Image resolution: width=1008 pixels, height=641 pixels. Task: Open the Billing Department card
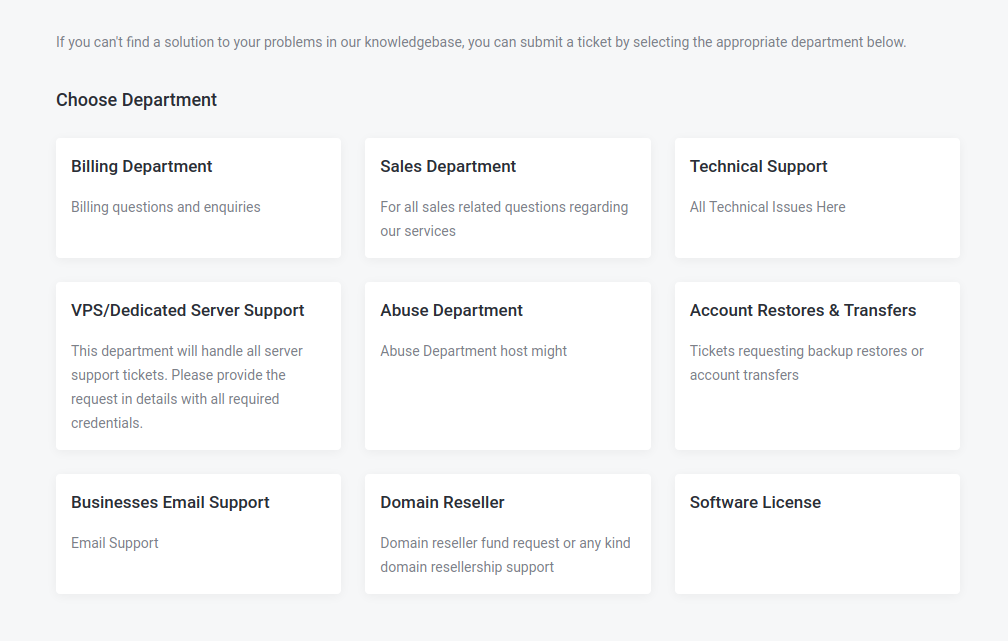pos(198,198)
